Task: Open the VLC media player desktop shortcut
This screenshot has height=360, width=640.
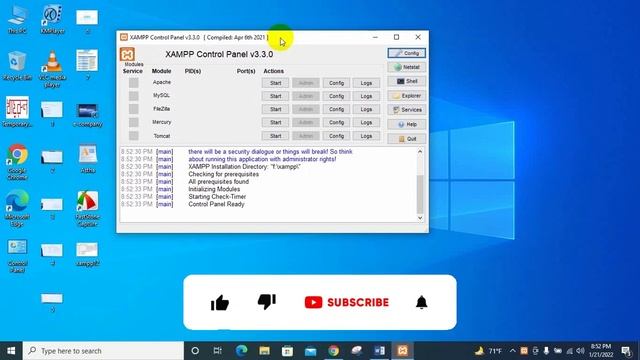Action: 52,69
